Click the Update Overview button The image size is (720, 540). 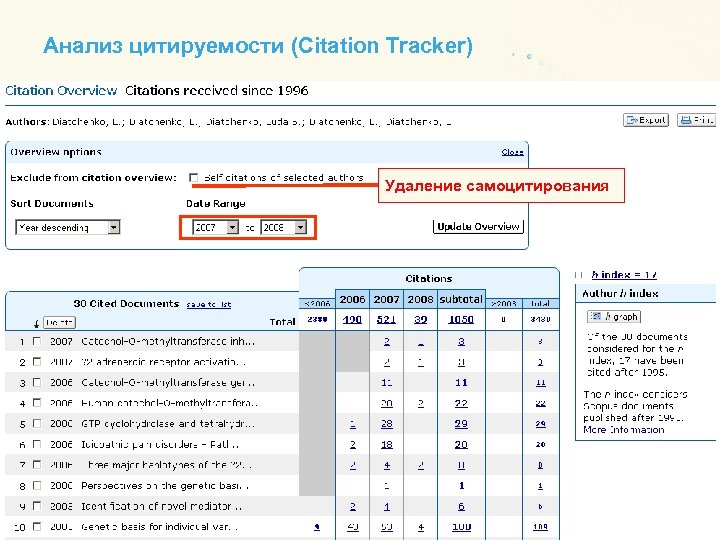pos(478,226)
